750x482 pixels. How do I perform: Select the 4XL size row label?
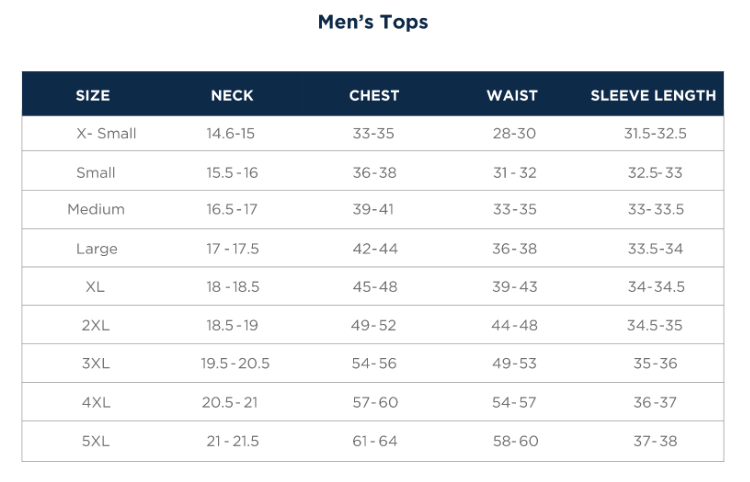click(x=96, y=403)
